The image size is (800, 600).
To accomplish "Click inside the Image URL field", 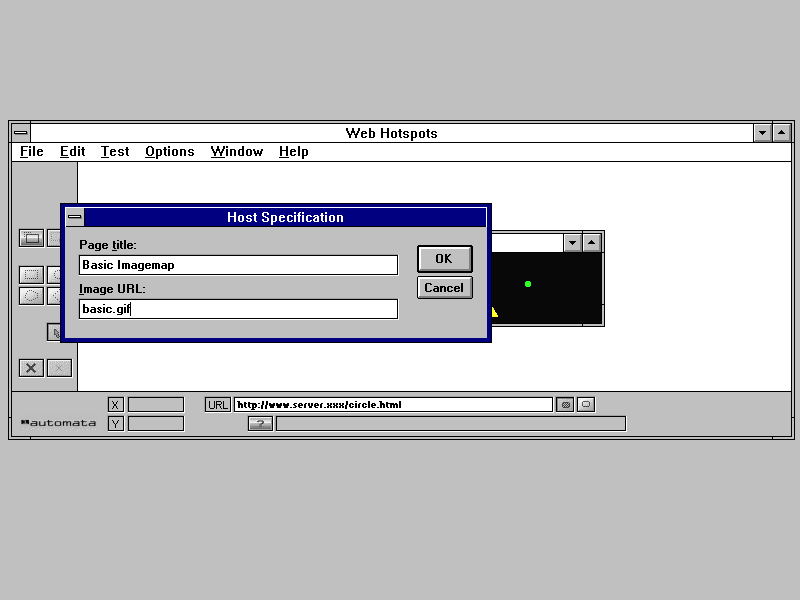I will 238,309.
